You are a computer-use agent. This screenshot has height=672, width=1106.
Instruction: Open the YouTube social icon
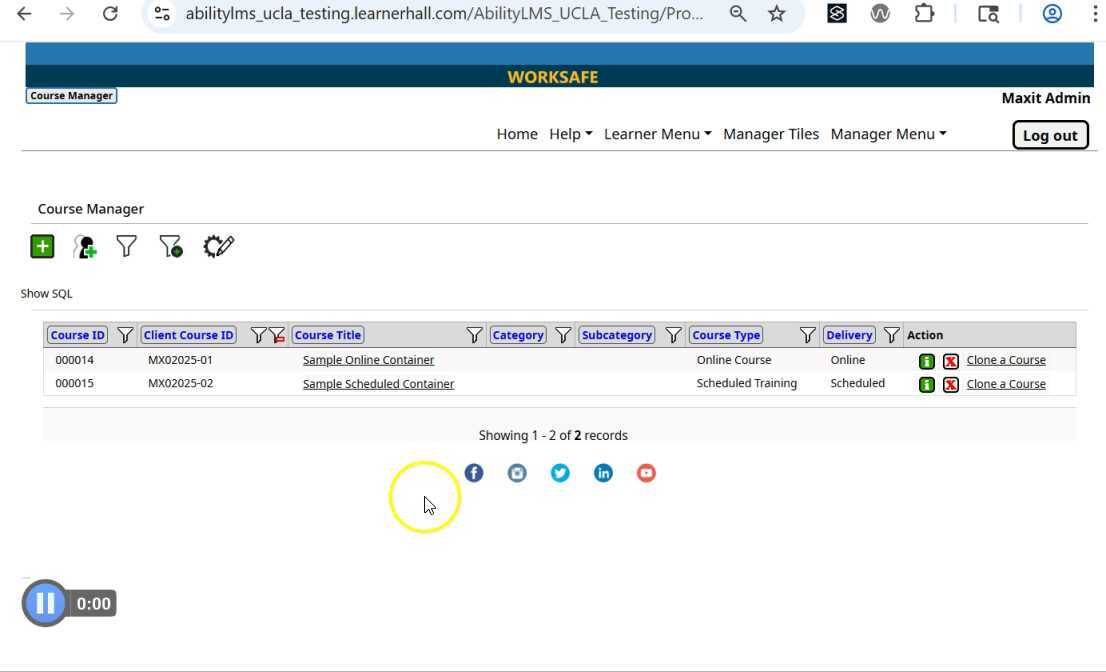pyautogui.click(x=646, y=473)
